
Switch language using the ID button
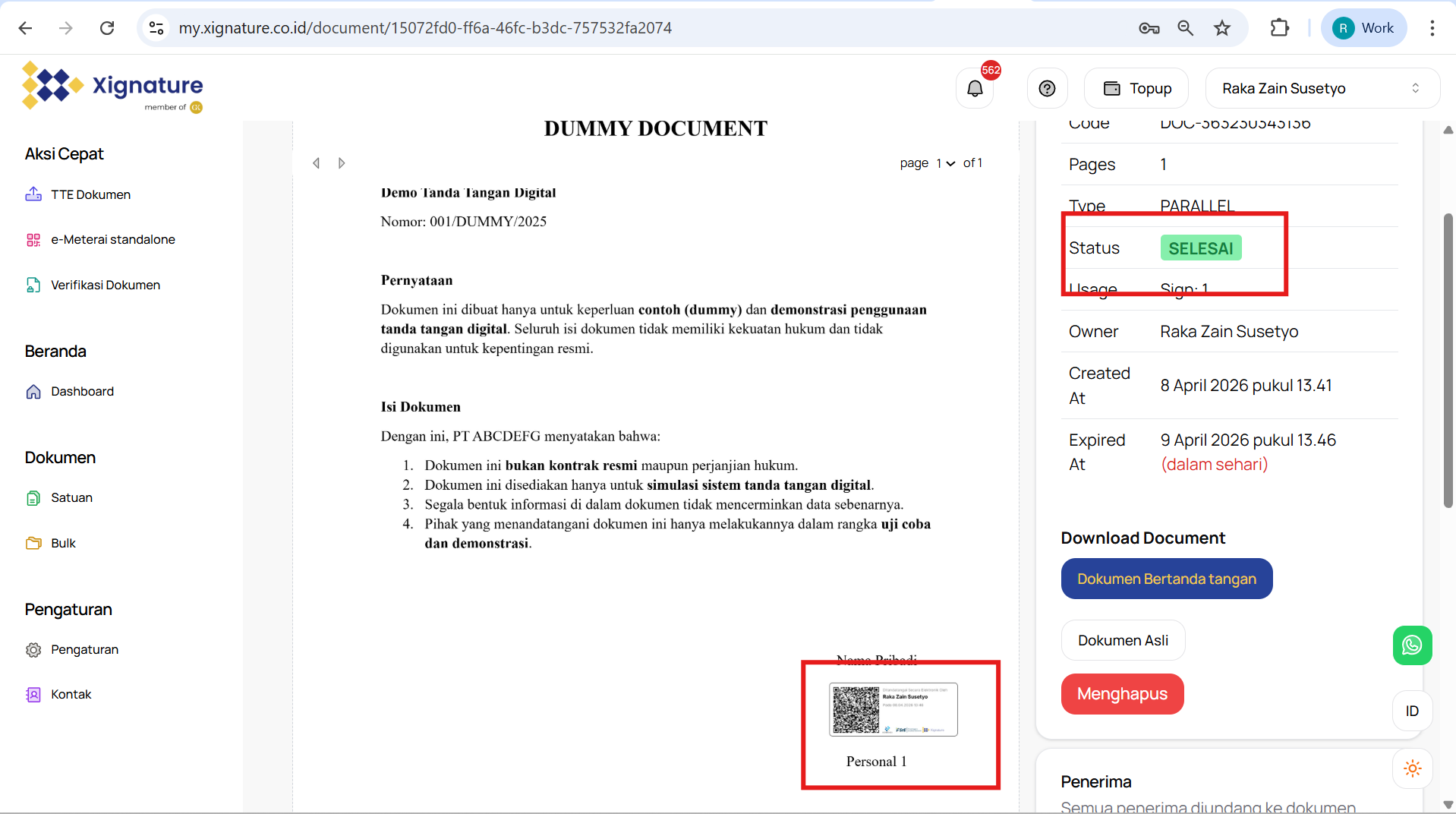click(1412, 711)
